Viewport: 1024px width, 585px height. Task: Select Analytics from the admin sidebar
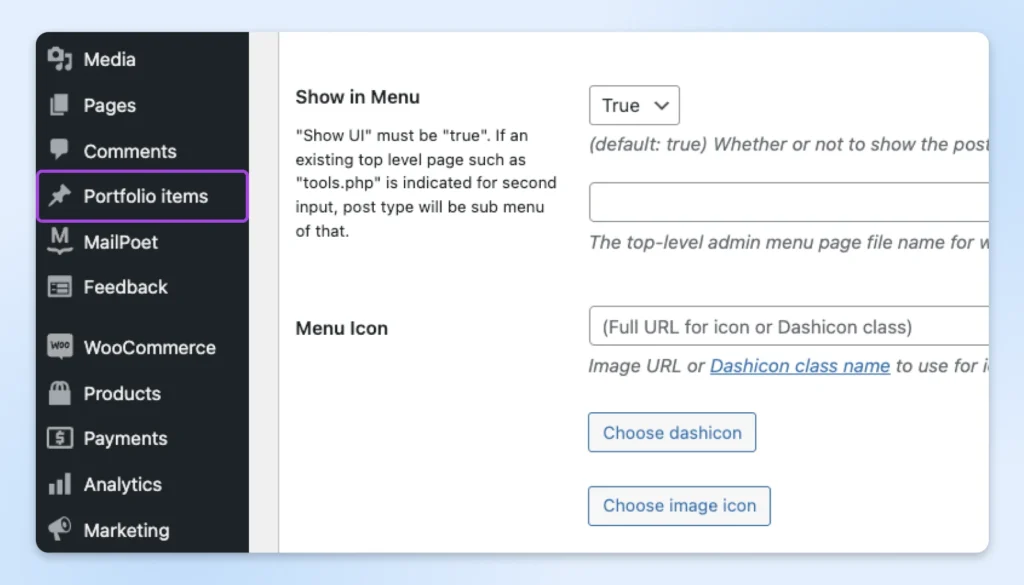(122, 484)
